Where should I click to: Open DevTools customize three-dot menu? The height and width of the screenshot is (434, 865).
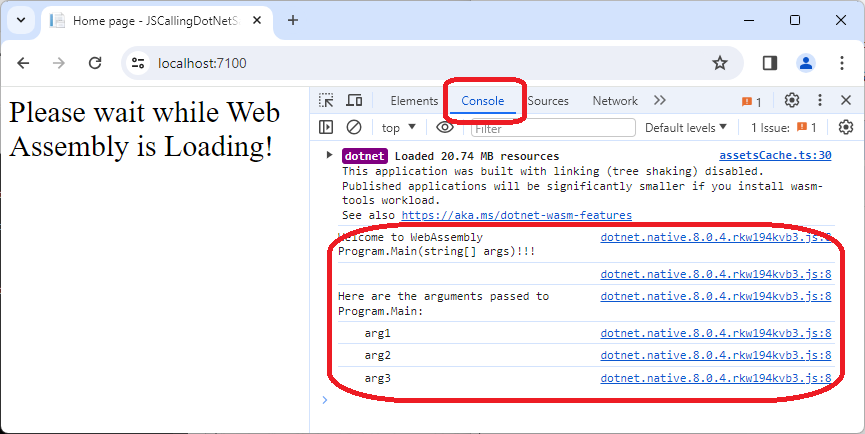(820, 100)
